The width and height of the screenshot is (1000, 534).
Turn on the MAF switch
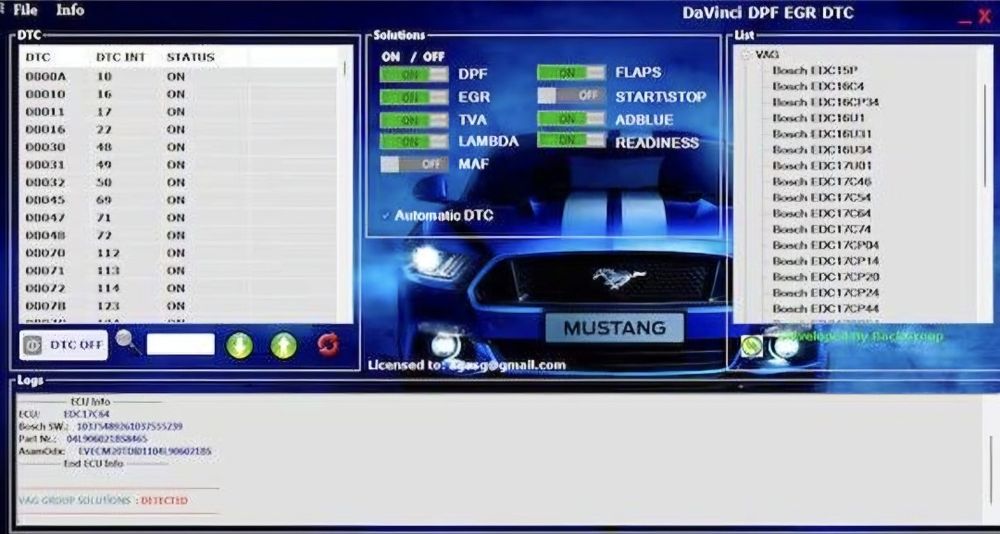pyautogui.click(x=414, y=164)
